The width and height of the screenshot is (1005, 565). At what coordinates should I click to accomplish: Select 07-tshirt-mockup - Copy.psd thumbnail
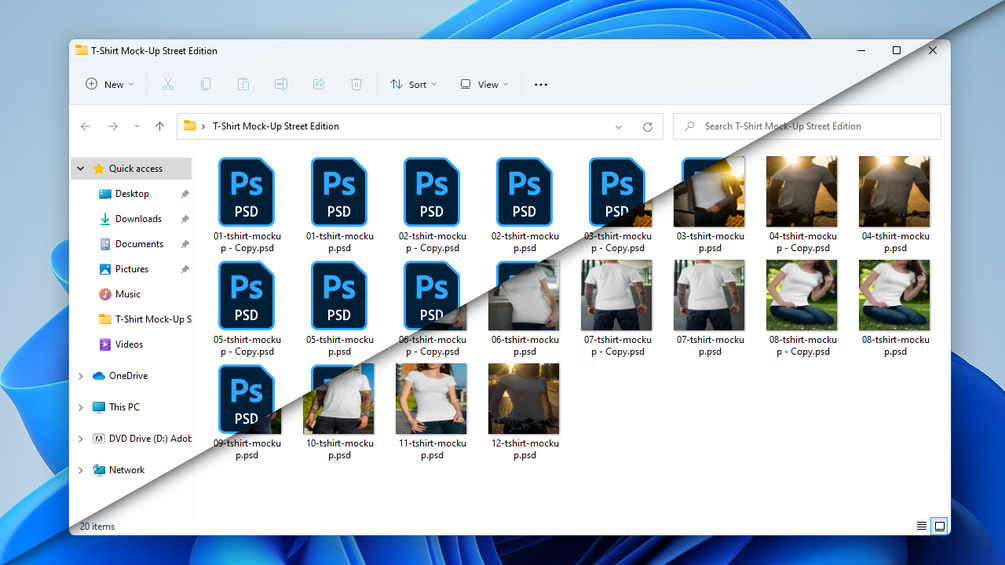point(617,295)
